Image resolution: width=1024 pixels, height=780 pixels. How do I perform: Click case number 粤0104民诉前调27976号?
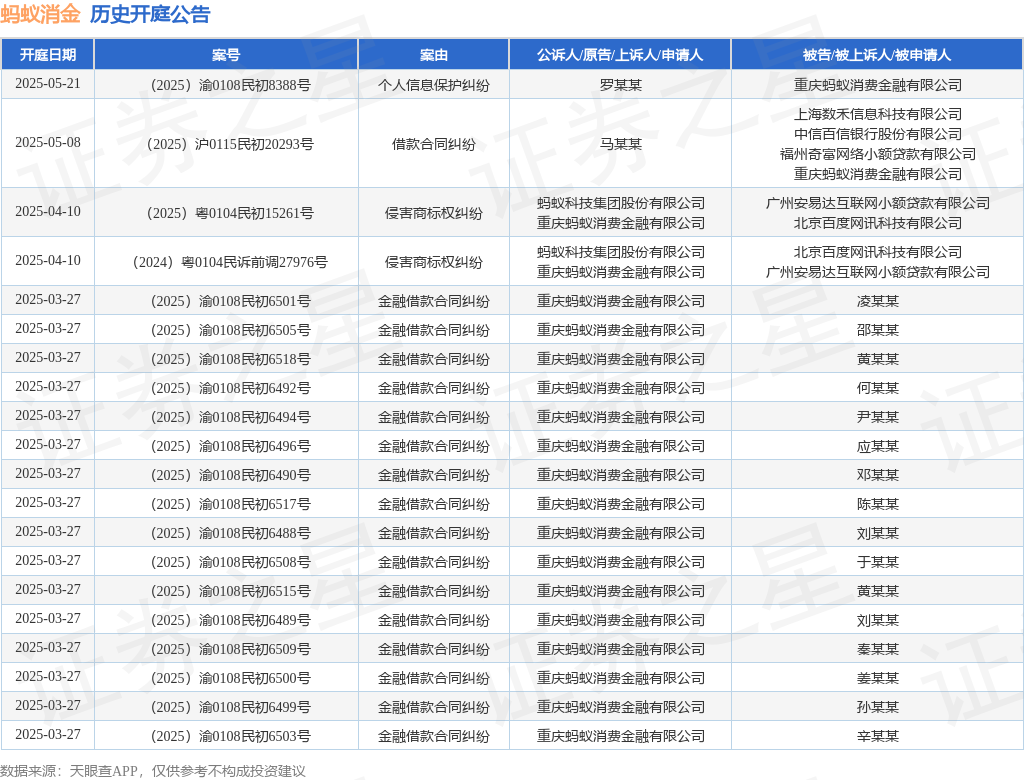(231, 262)
